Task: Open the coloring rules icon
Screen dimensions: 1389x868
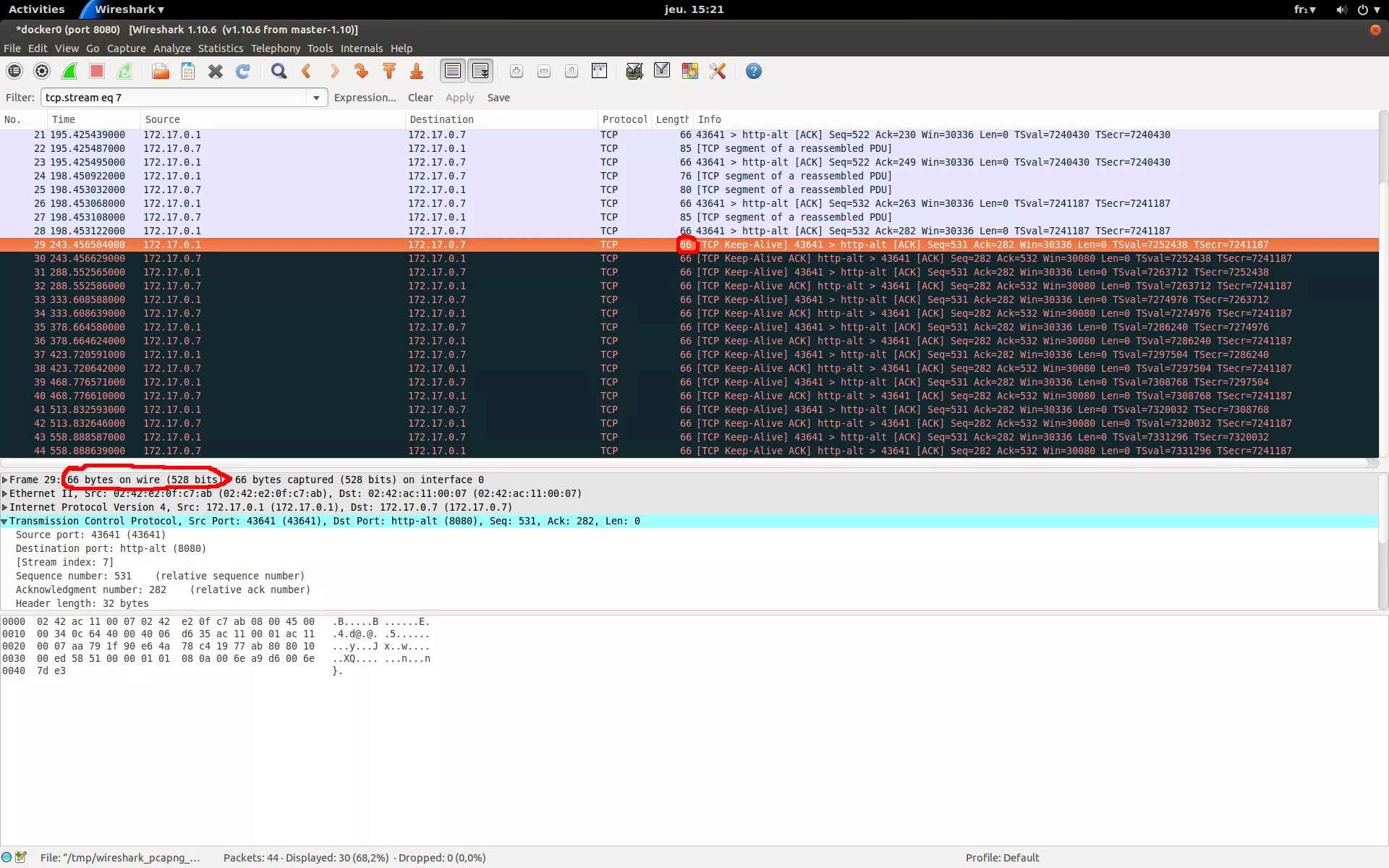Action: click(x=689, y=71)
